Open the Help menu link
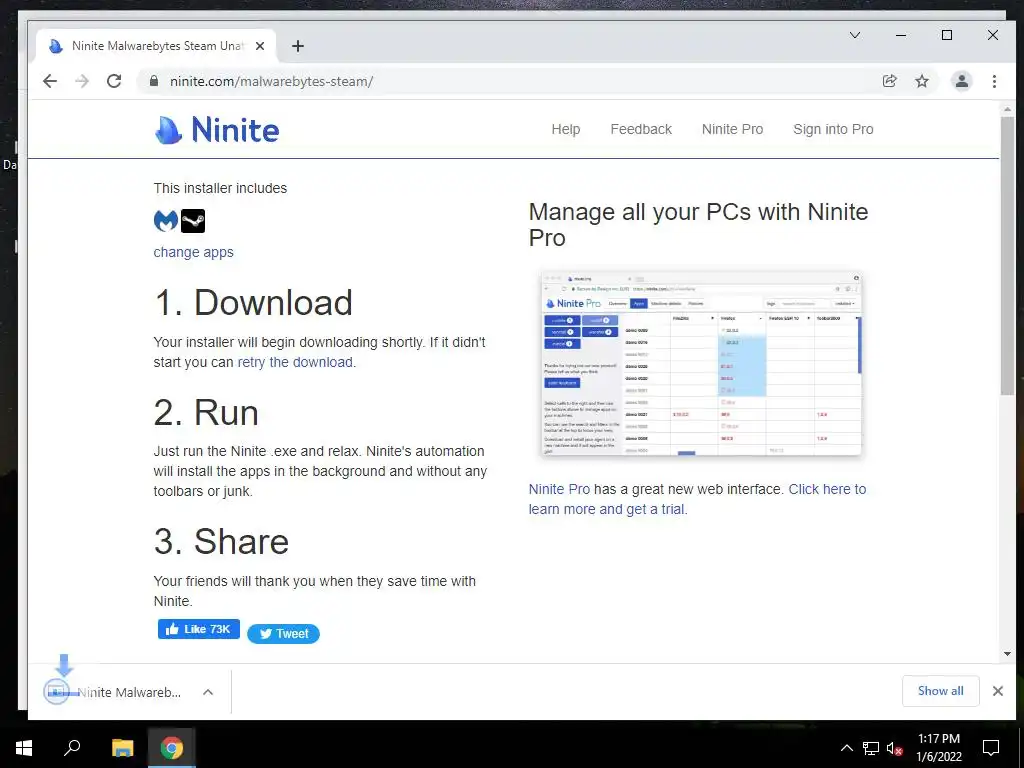This screenshot has width=1024, height=768. point(566,129)
